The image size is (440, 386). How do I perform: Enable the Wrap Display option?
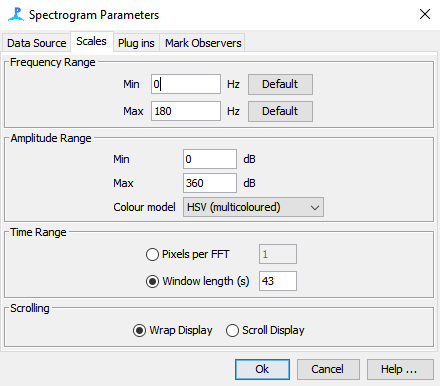pos(139,330)
